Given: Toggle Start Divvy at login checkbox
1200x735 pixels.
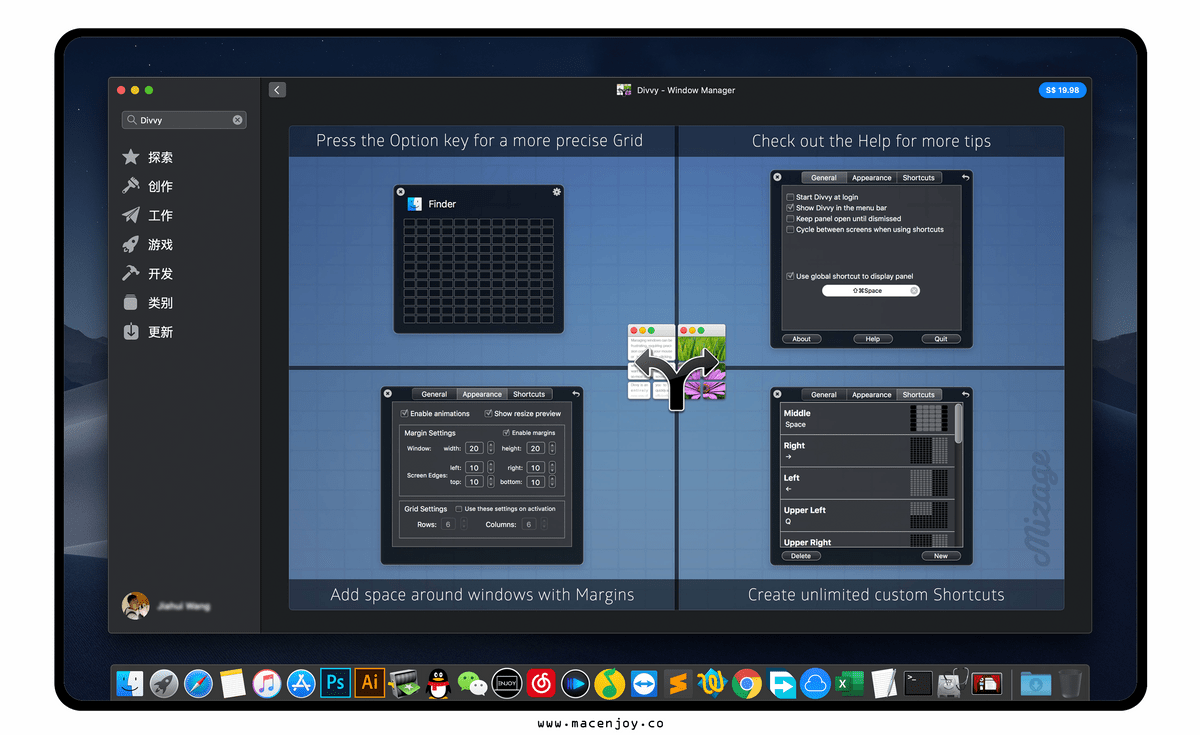Looking at the screenshot, I should (x=791, y=197).
